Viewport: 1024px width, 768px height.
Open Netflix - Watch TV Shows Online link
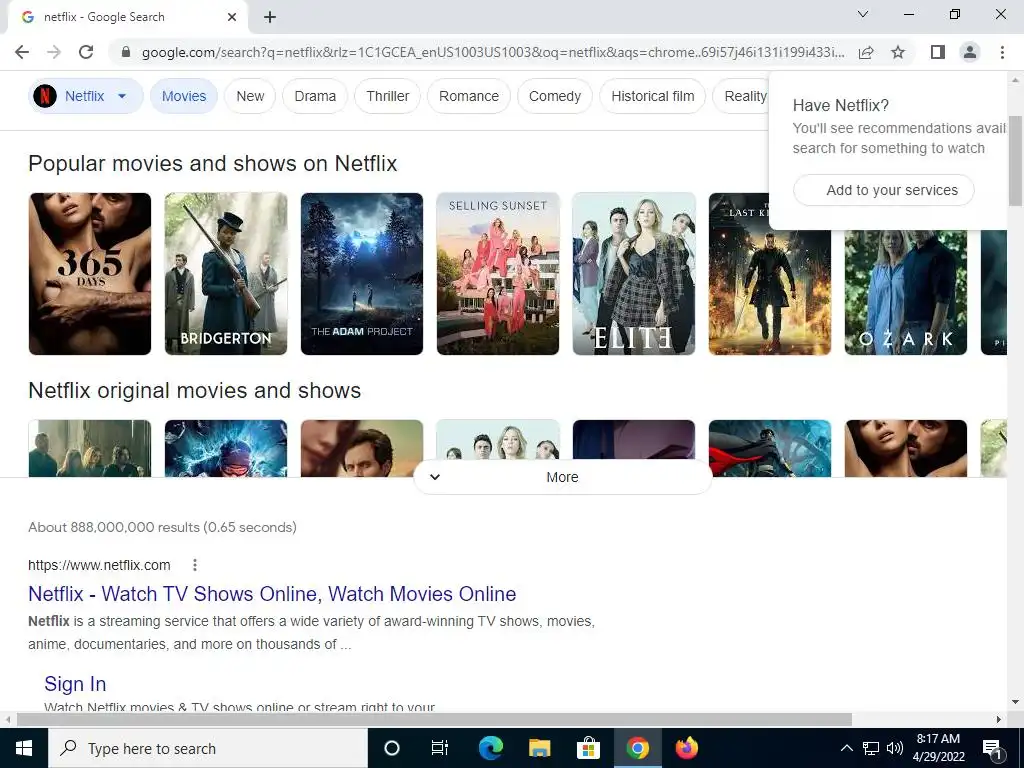(272, 594)
